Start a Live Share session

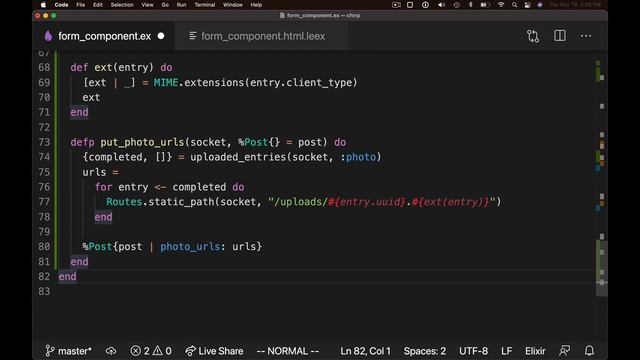point(214,351)
